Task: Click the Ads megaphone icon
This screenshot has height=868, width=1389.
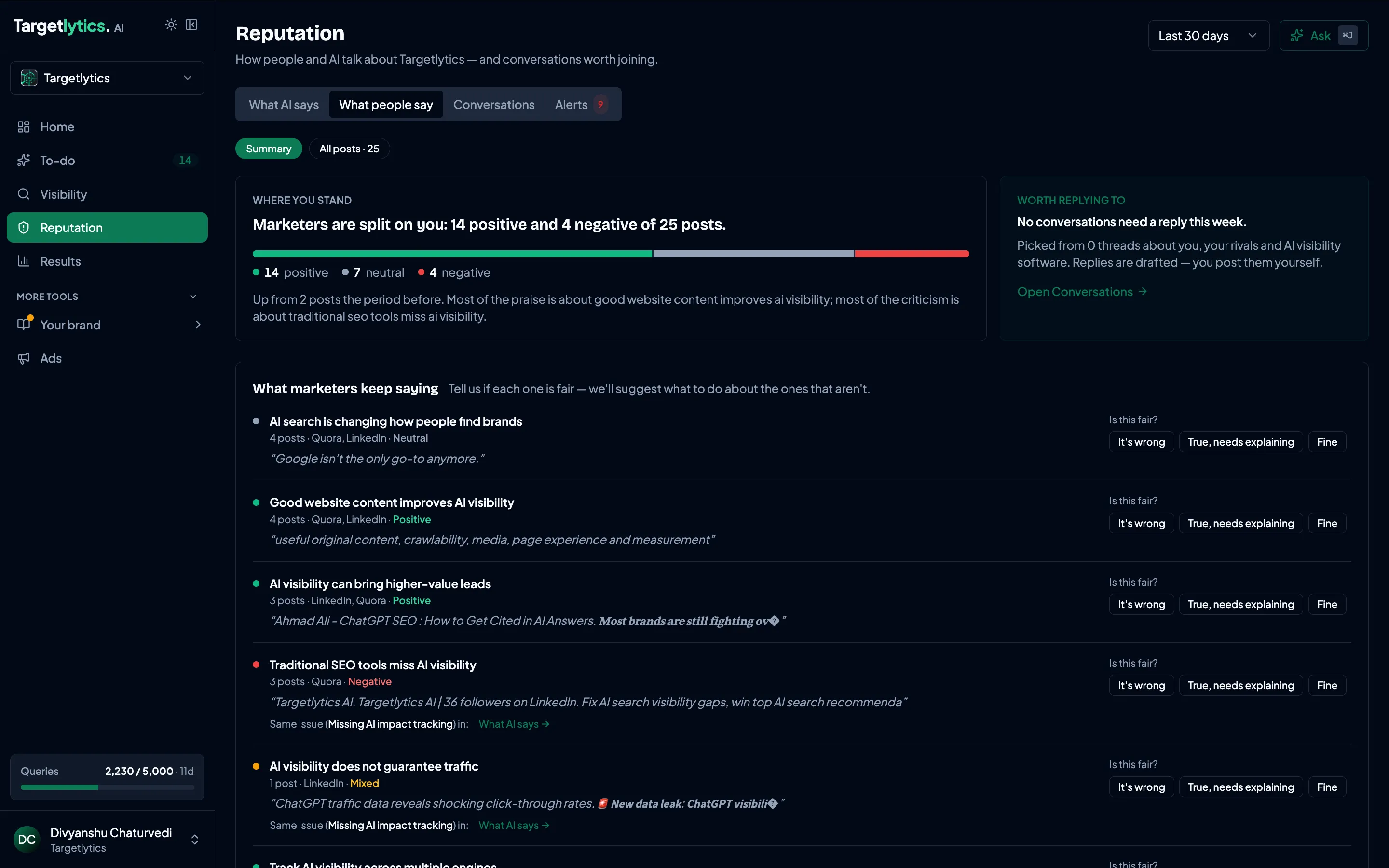Action: 24,358
